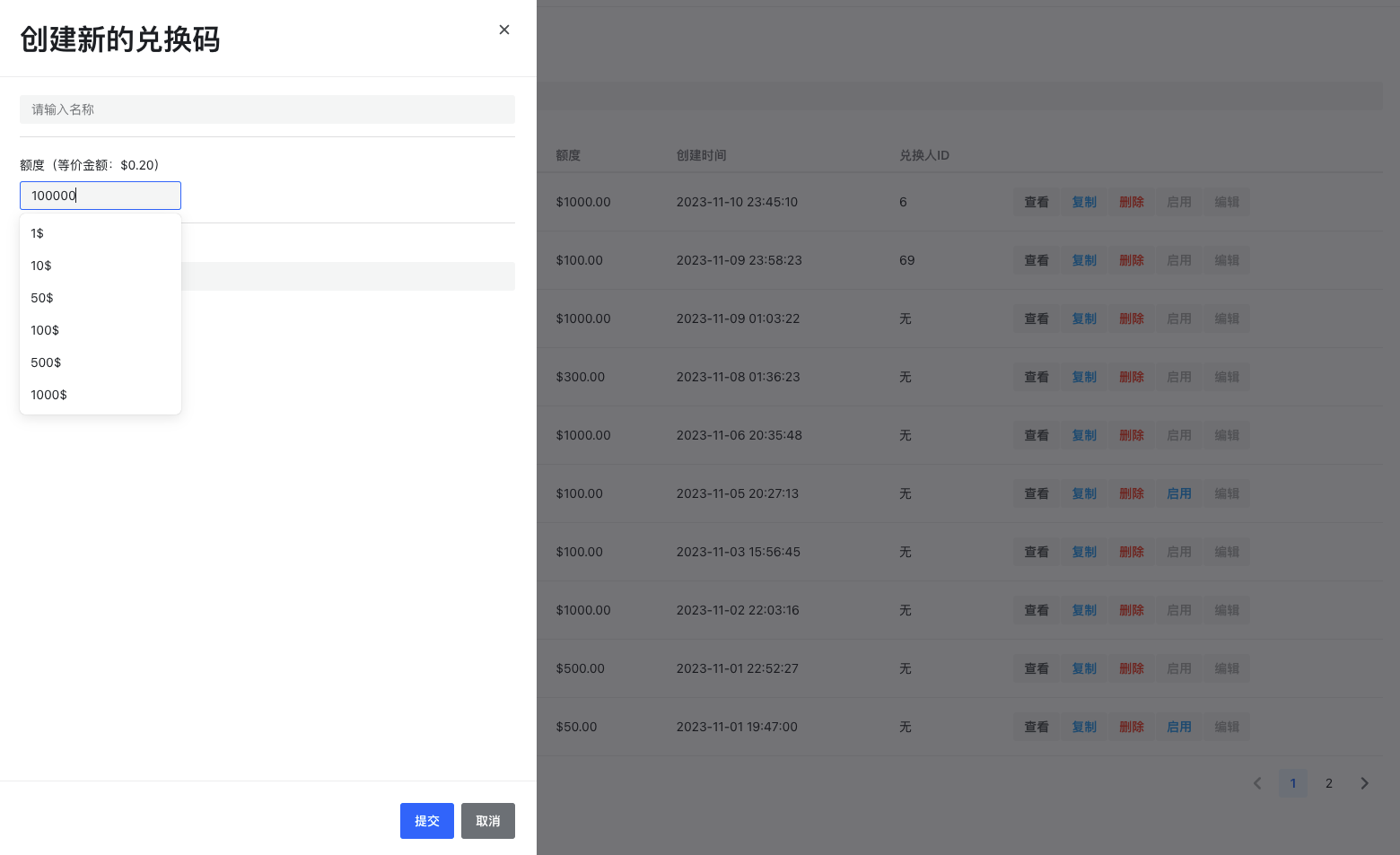Viewport: 1400px width, 855px height.
Task: Select page 1 in pagination
Action: click(1293, 783)
